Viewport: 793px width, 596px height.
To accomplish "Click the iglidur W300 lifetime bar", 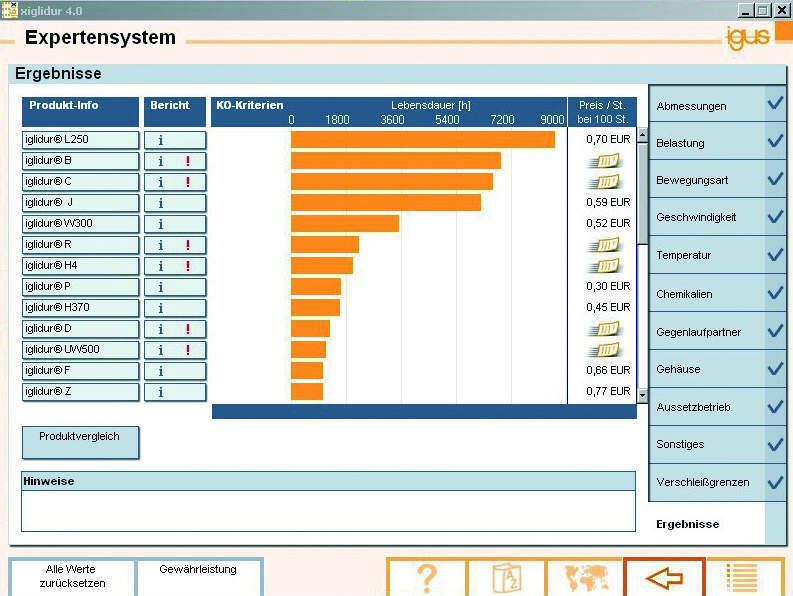I will pyautogui.click(x=345, y=224).
